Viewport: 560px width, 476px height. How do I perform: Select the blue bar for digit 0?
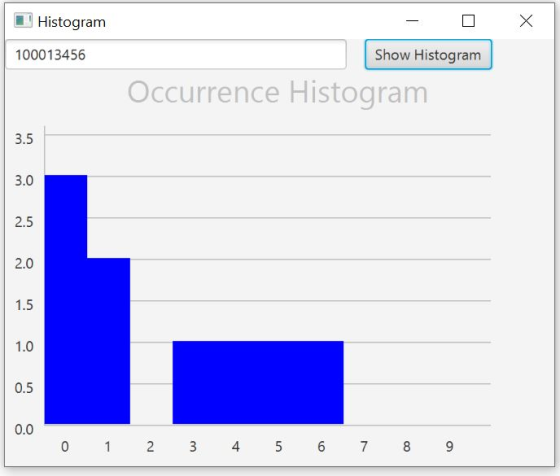click(66, 299)
